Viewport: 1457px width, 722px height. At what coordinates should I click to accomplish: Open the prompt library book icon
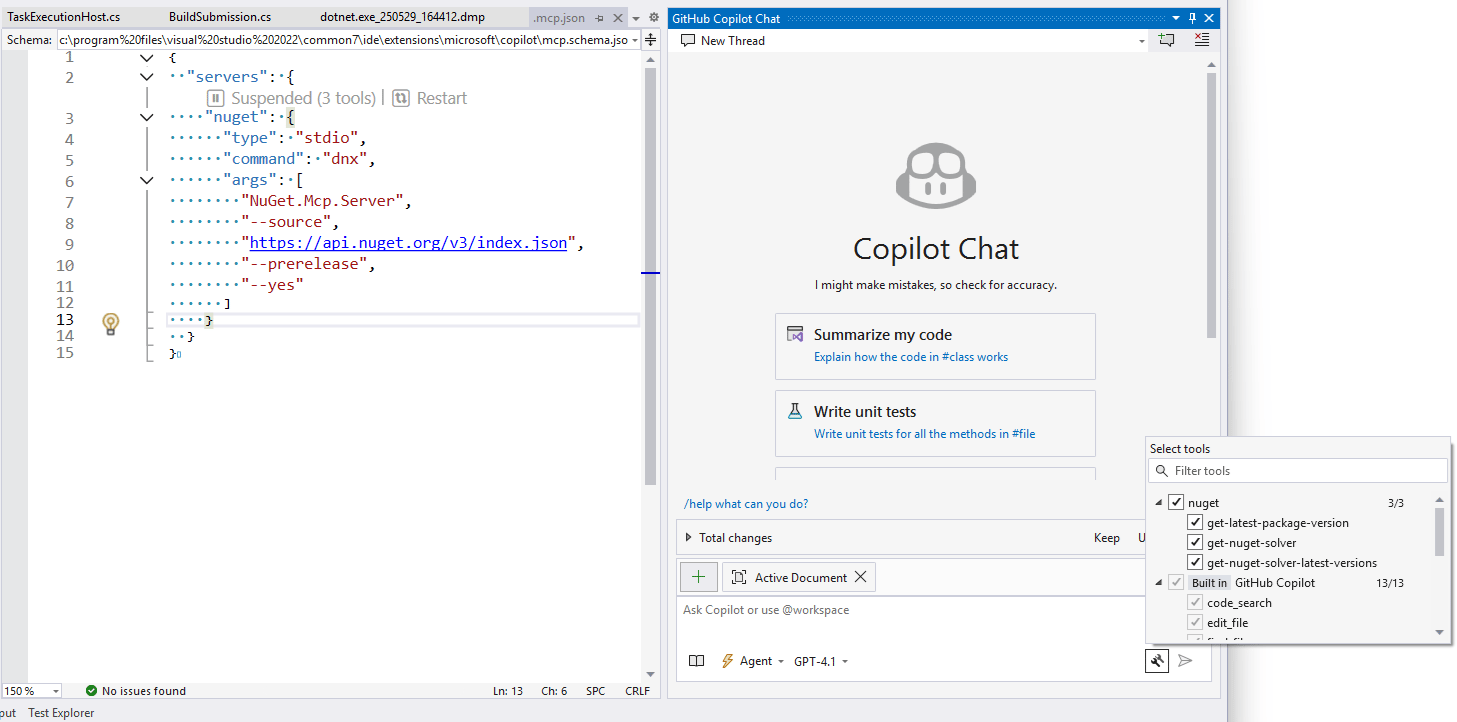[697, 661]
